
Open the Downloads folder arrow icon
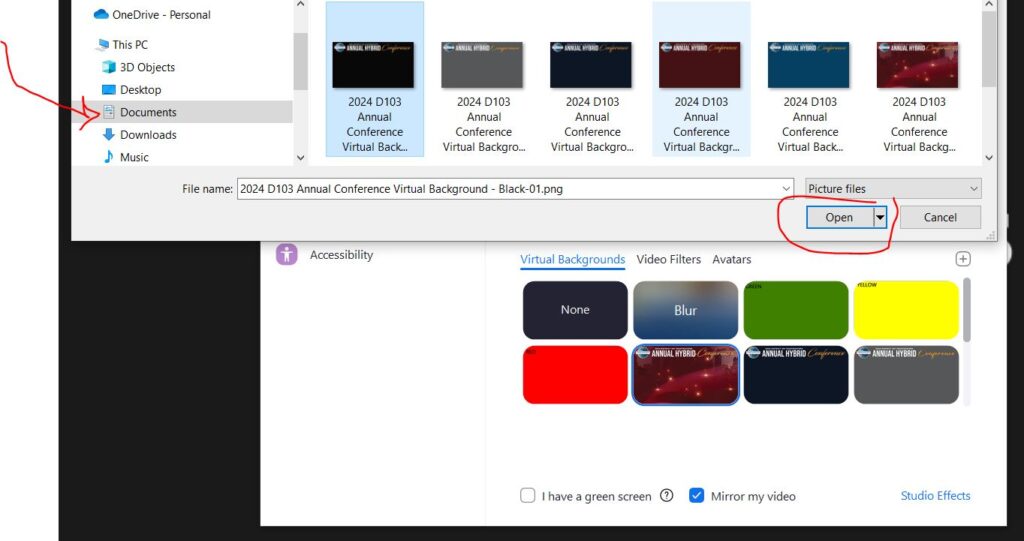tap(109, 135)
